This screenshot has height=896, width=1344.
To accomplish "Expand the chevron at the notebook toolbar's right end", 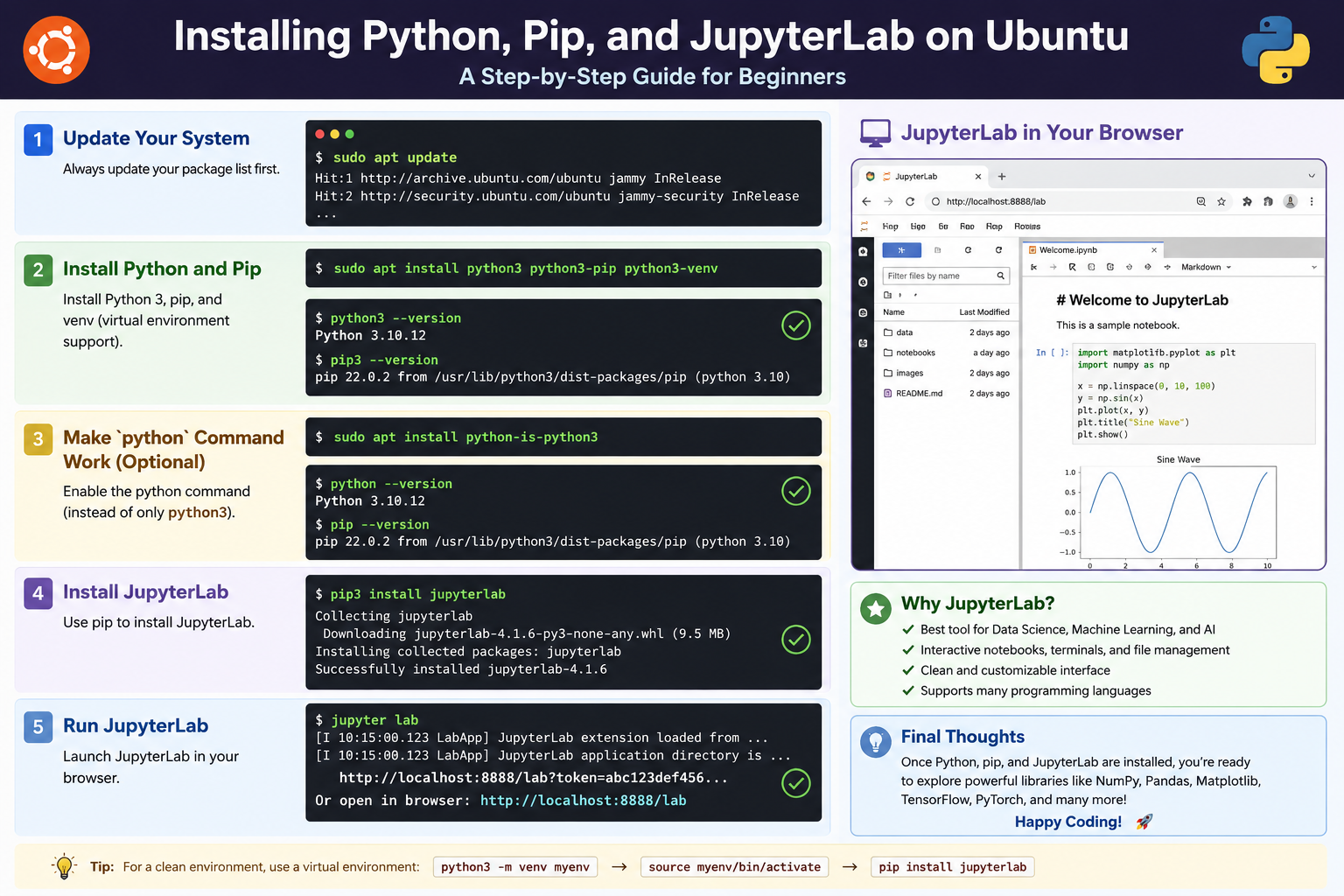I will coord(1314,267).
